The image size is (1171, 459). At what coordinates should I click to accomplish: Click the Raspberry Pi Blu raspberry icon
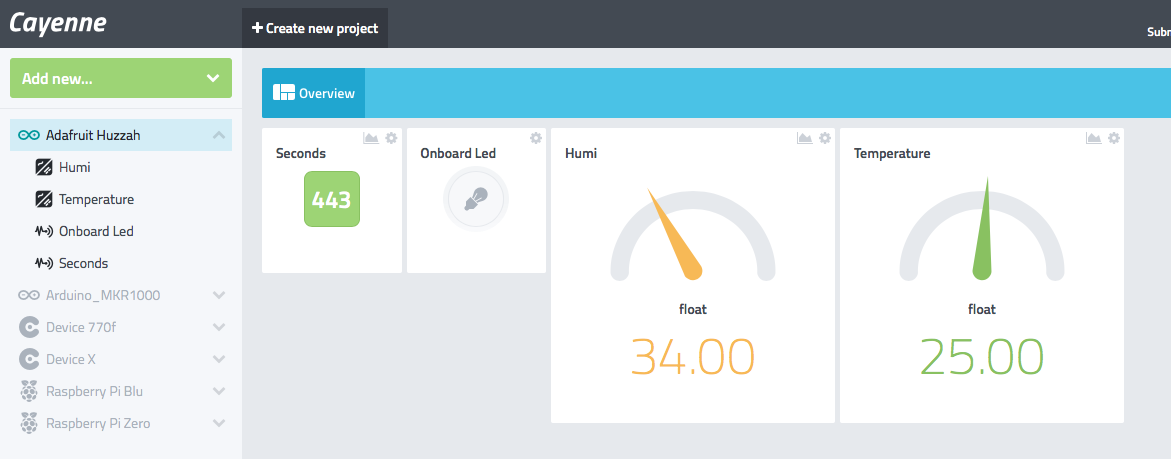click(29, 391)
